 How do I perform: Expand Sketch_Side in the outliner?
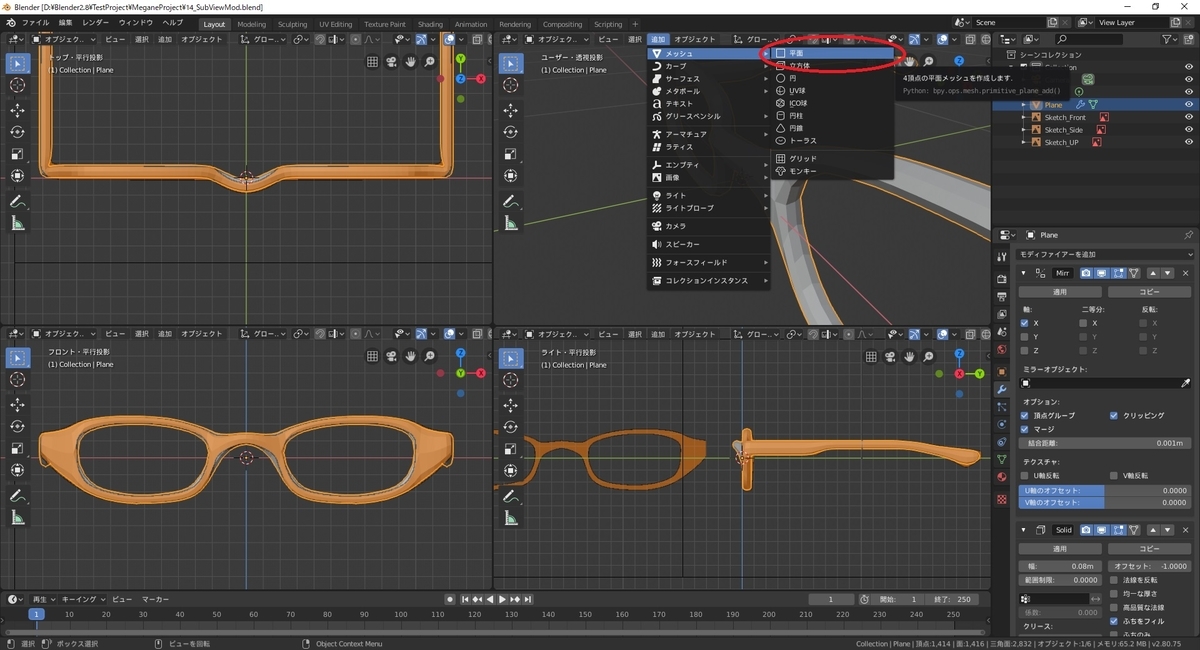tap(1024, 130)
